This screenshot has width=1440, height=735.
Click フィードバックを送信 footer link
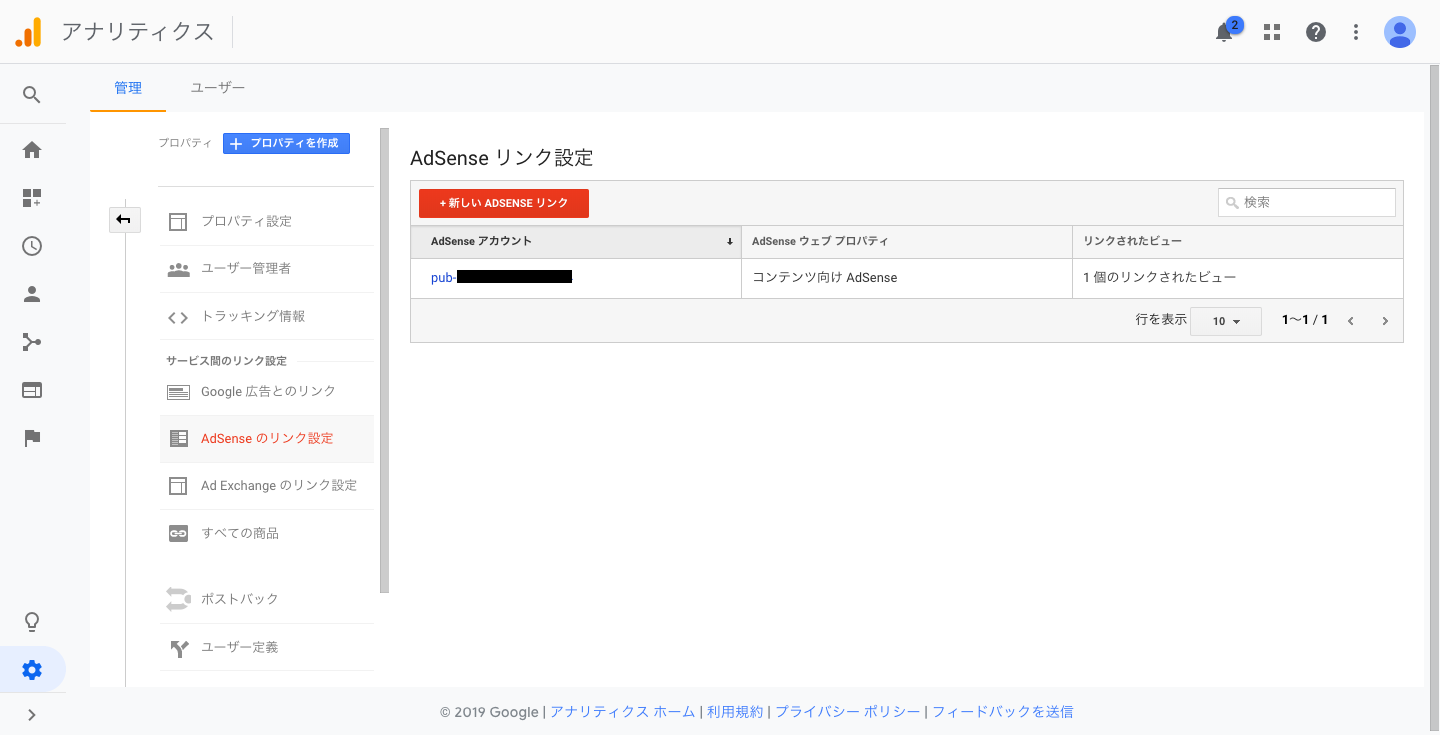[x=1003, y=712]
